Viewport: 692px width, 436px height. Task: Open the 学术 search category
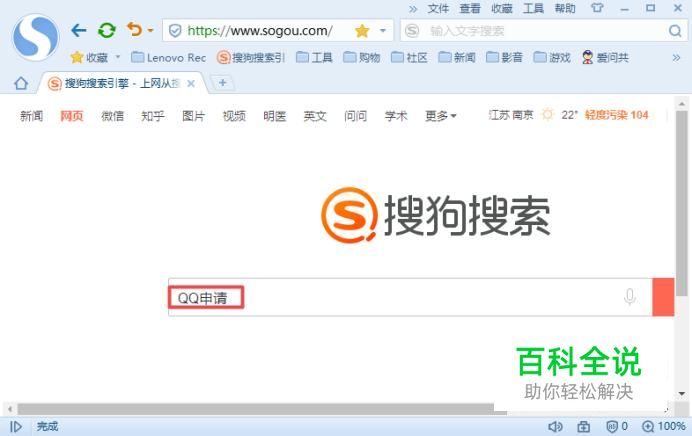click(x=396, y=116)
